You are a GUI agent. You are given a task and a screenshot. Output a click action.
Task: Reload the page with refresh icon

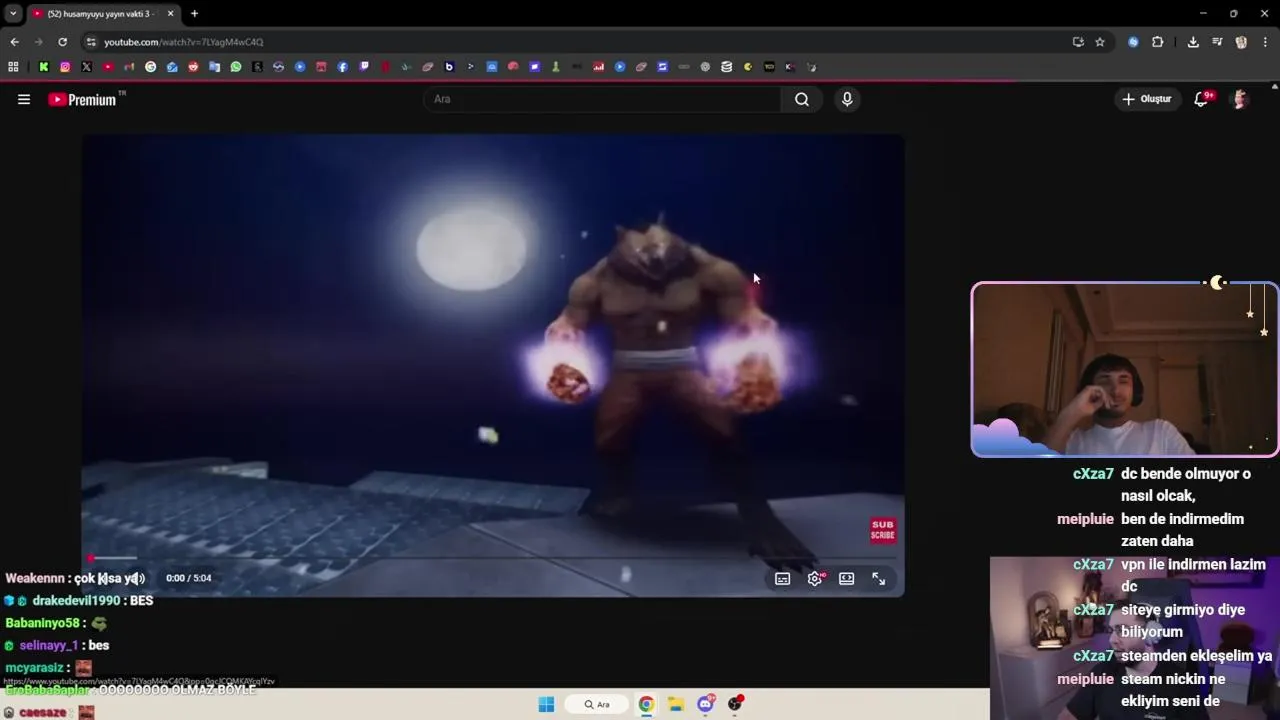(x=62, y=42)
